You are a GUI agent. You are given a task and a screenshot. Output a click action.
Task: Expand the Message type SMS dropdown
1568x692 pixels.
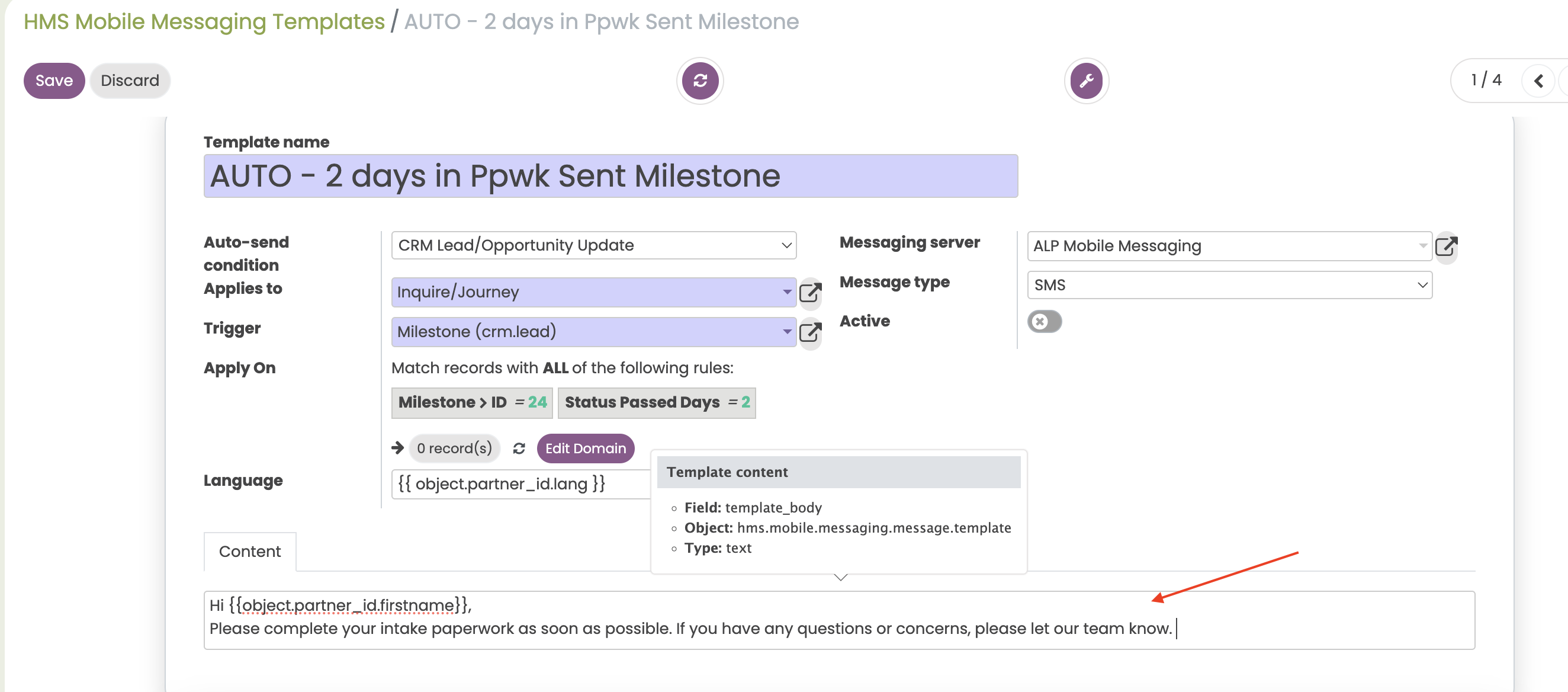[x=1229, y=285]
